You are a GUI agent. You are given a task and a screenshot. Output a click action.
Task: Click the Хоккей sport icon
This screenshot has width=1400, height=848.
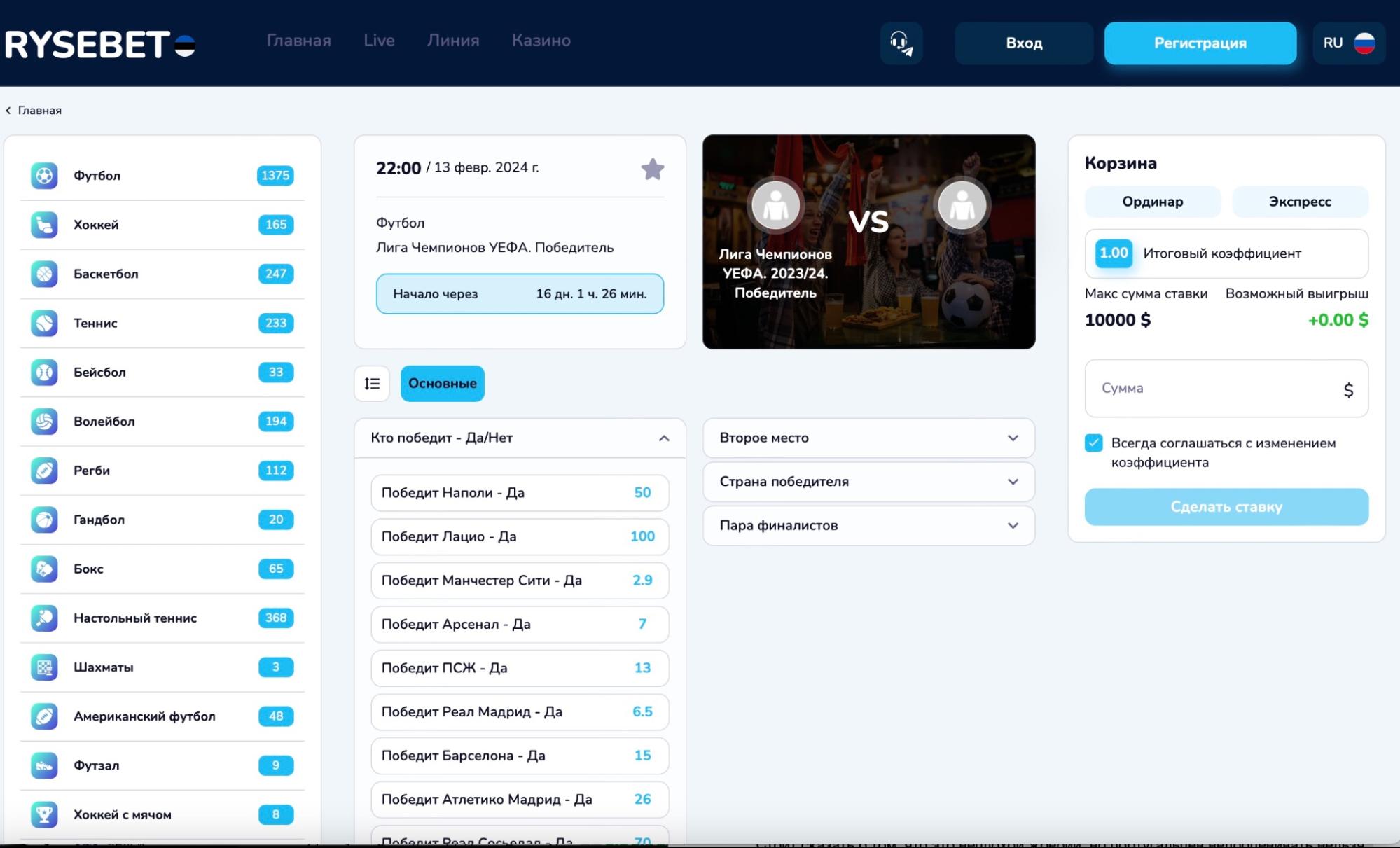click(44, 225)
